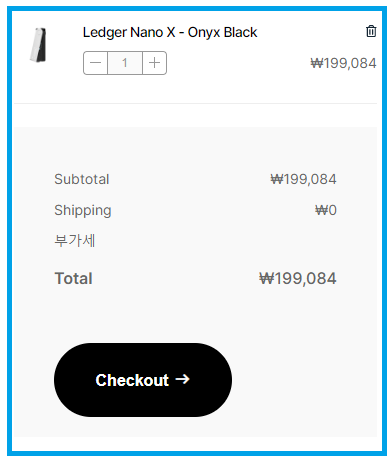
Task: Select the ₩0 shipping amount
Action: click(326, 210)
